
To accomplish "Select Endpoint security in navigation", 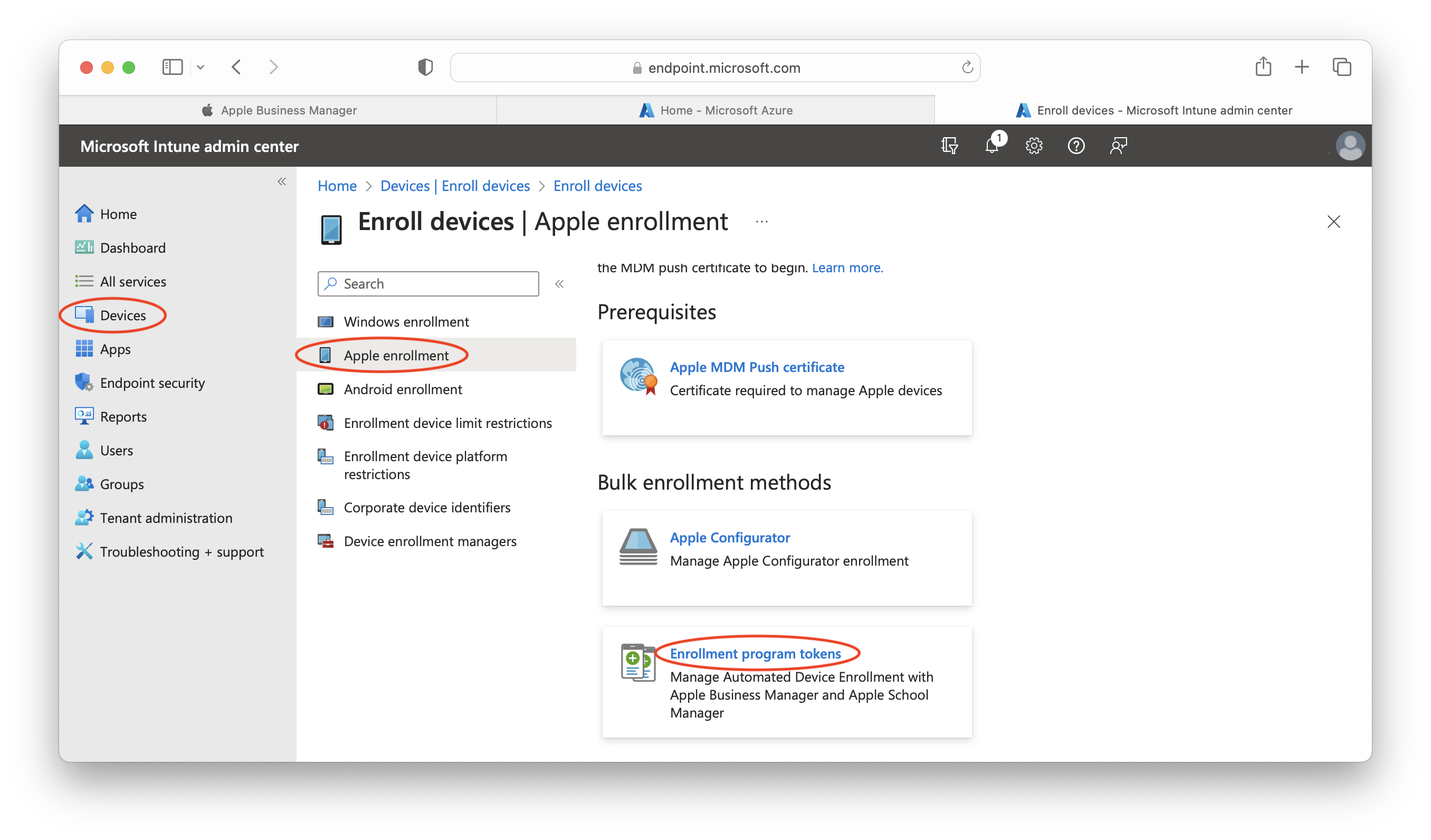I will point(152,382).
